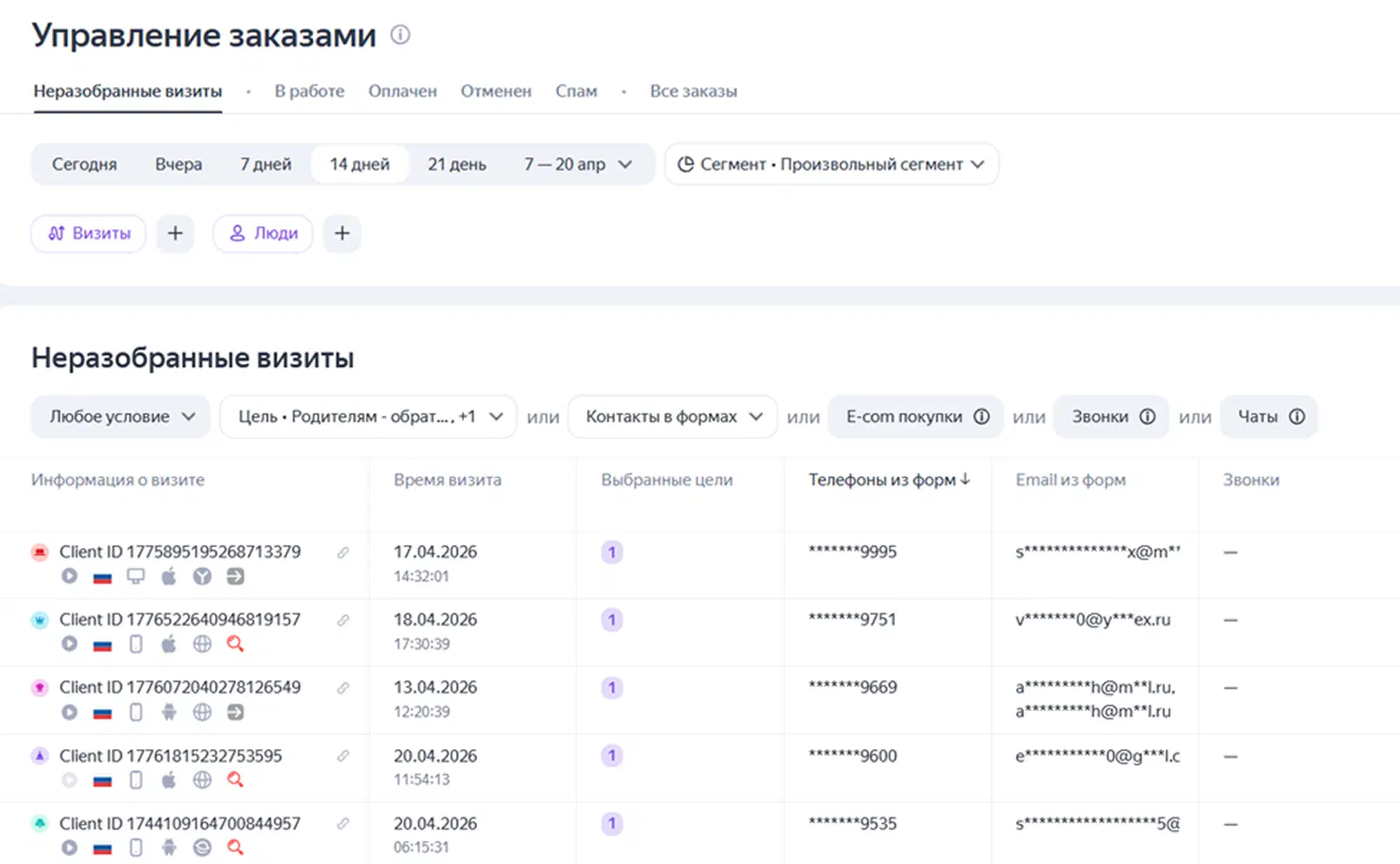Click browser icon for Client ID 1744109164700844957

202,847
